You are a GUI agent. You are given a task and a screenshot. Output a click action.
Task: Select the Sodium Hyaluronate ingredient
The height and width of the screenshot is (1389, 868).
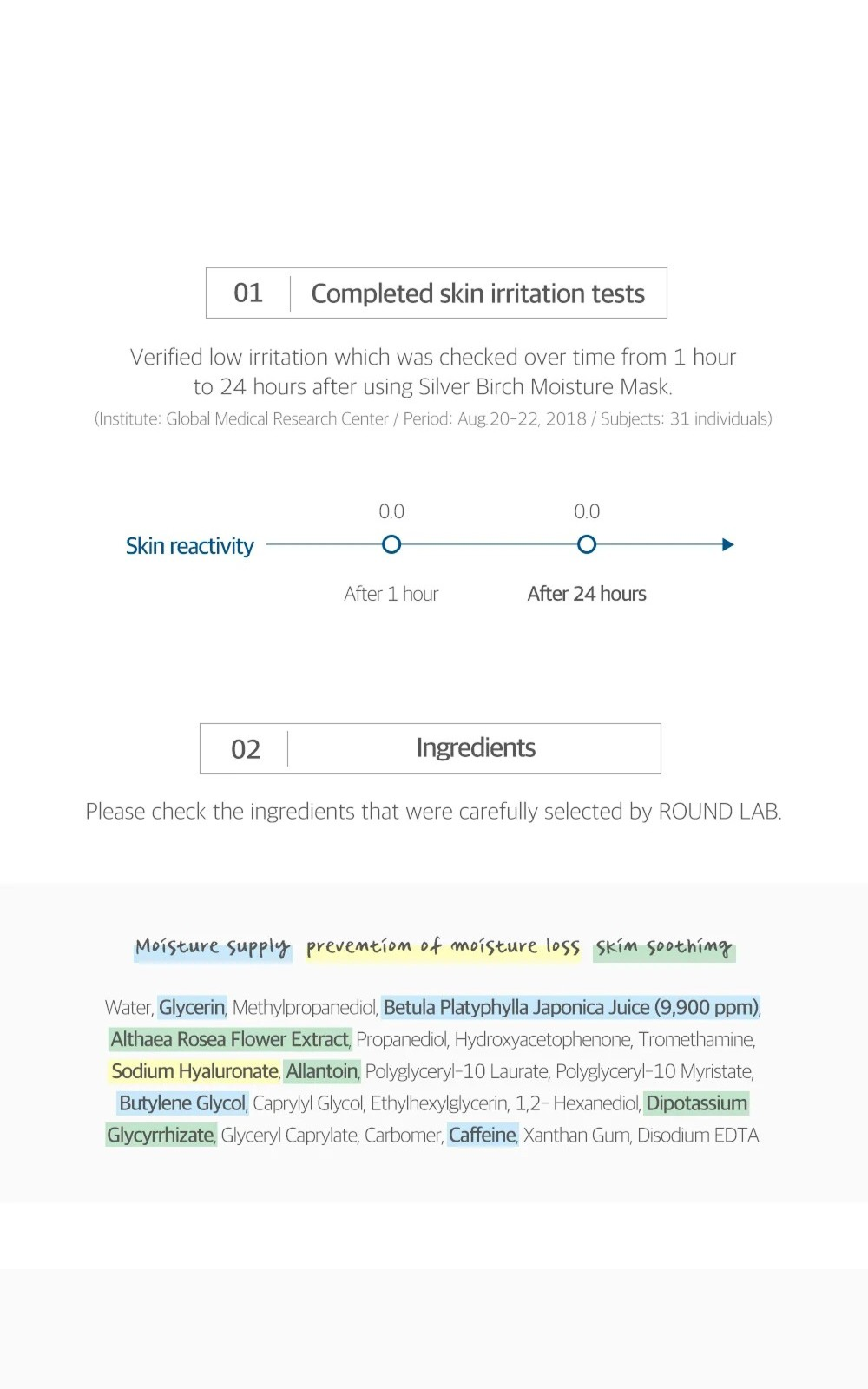click(194, 1071)
